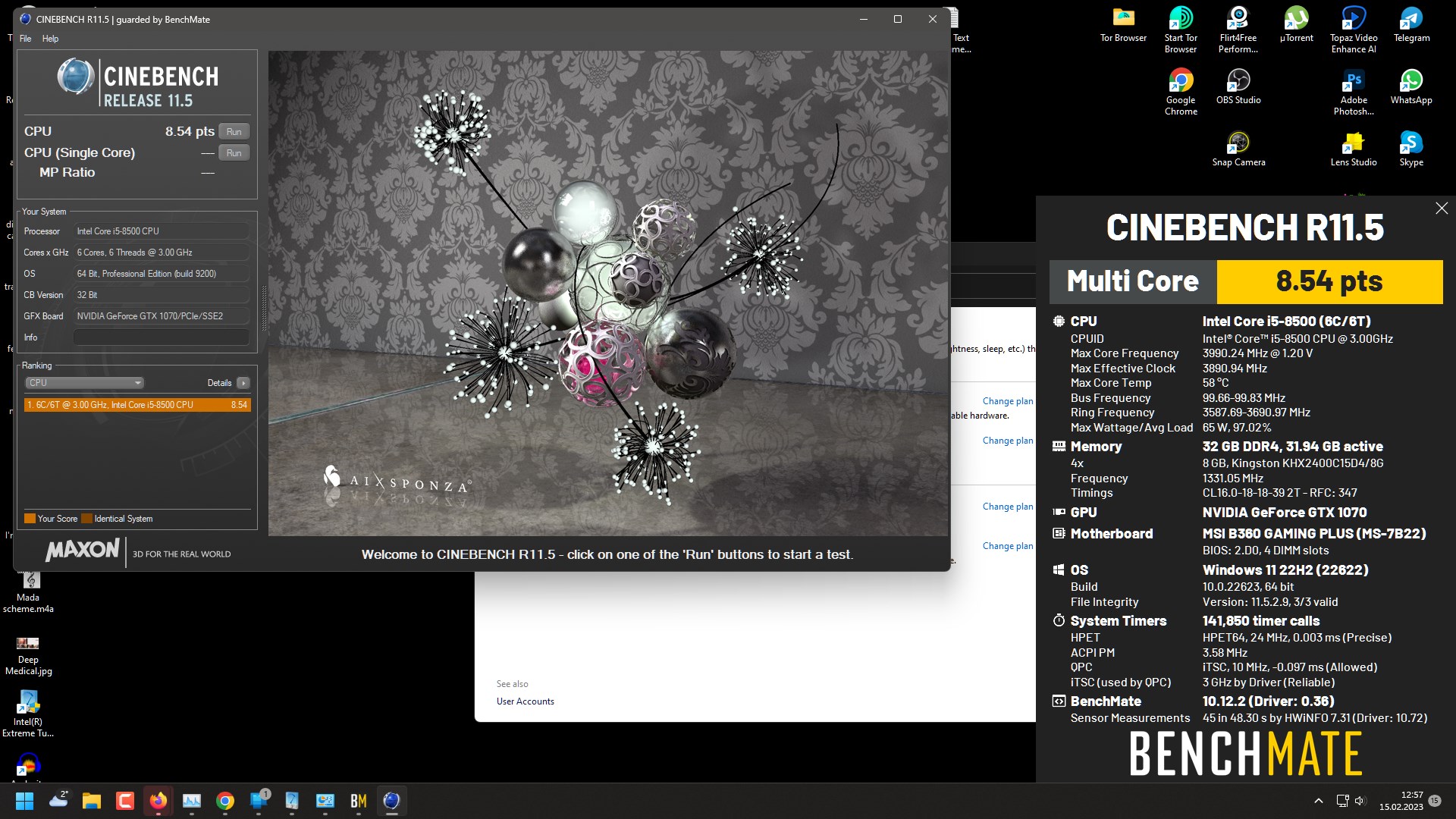Open the Intel(R) Extreme Tuning desktop shortcut
Screen dimensions: 1456x819
(x=28, y=714)
